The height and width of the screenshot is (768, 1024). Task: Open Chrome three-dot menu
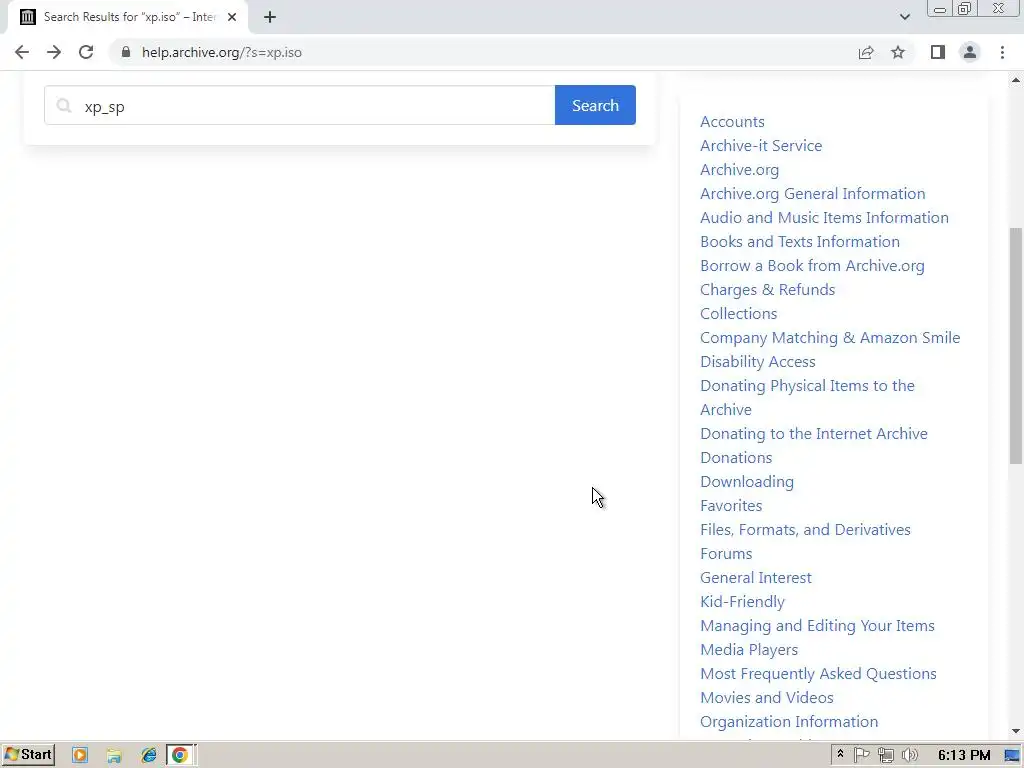(x=1002, y=52)
